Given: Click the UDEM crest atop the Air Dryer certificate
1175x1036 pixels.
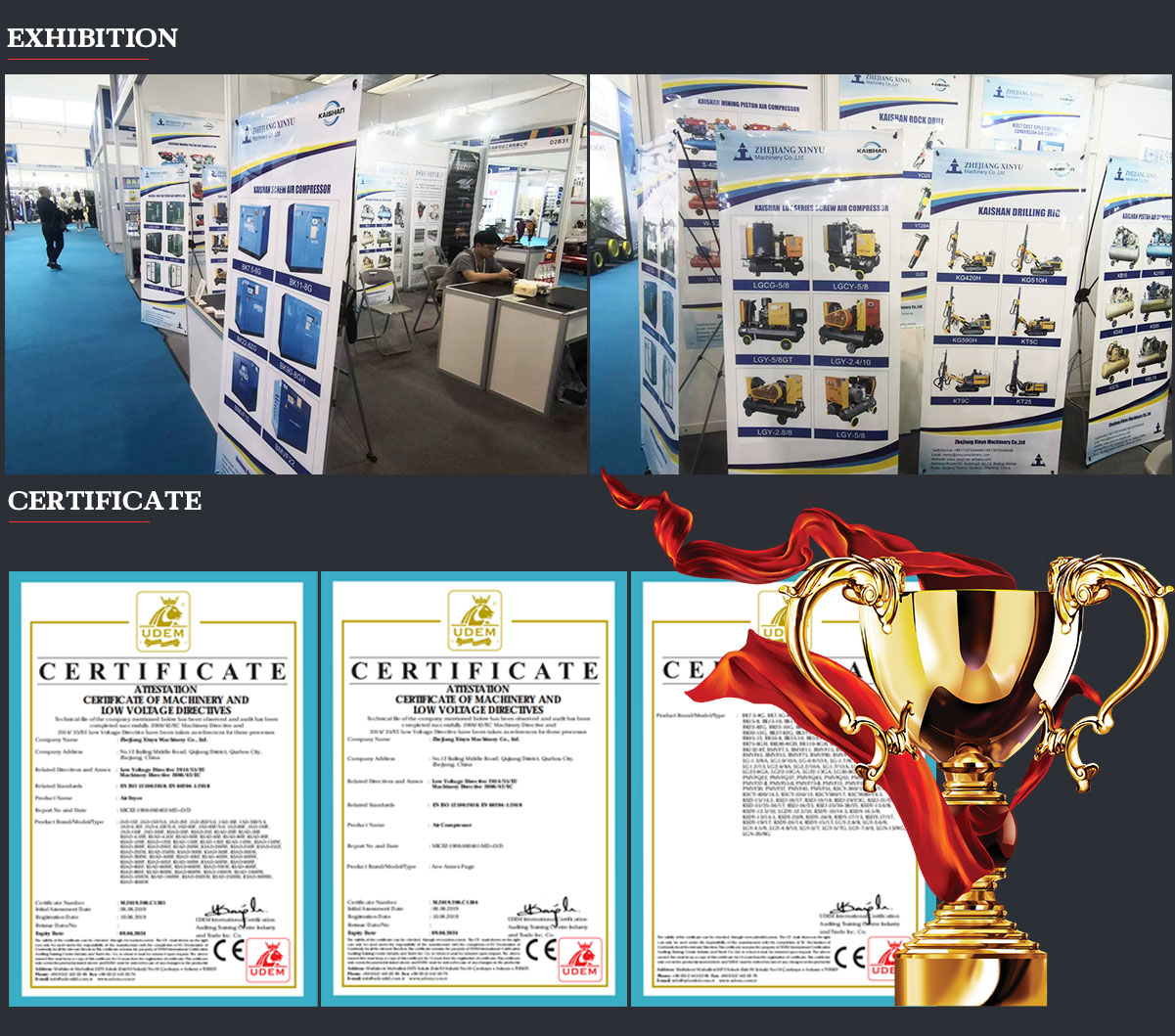Looking at the screenshot, I should coord(162,620).
